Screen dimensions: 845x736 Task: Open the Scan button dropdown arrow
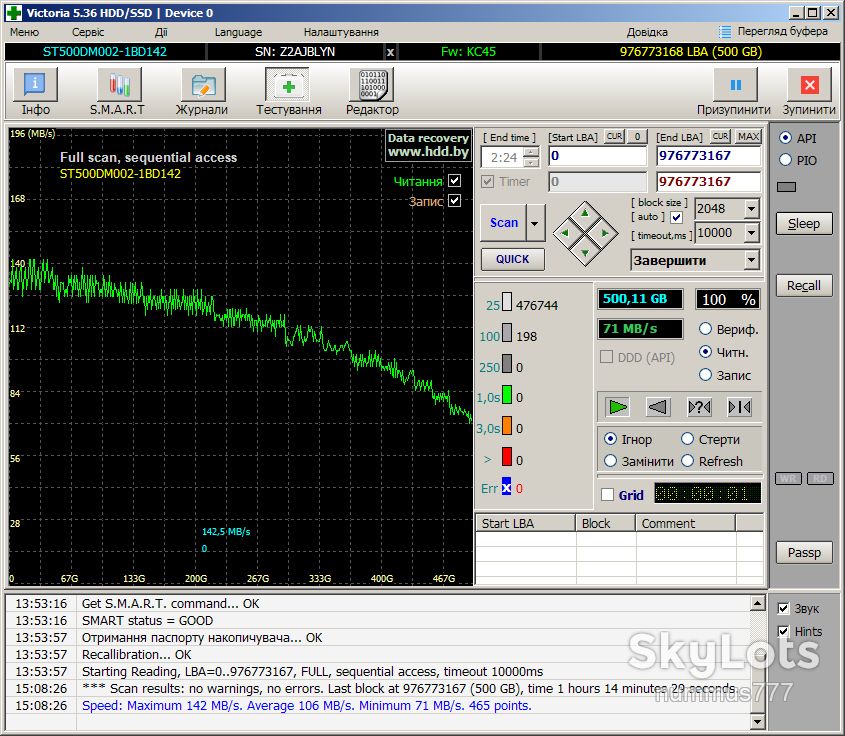[x=535, y=223]
